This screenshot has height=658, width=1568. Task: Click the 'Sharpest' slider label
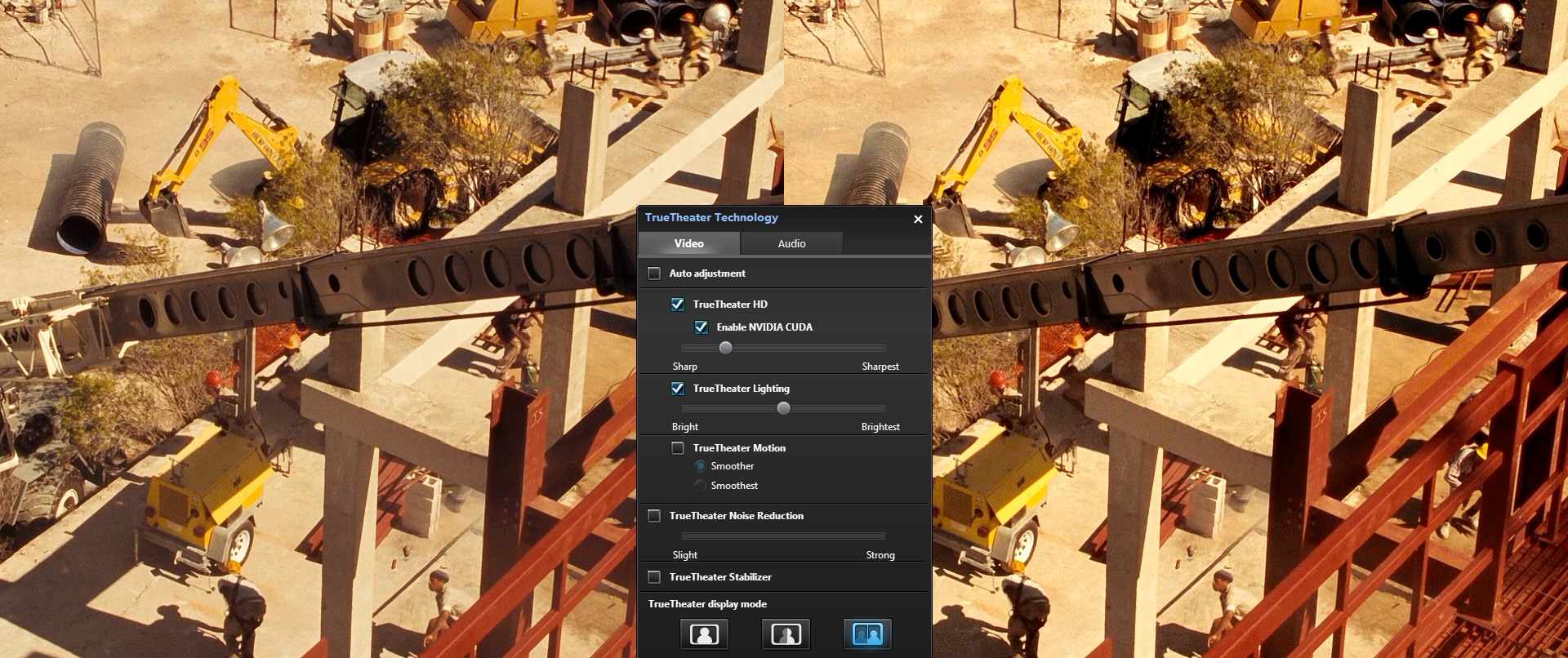click(880, 367)
